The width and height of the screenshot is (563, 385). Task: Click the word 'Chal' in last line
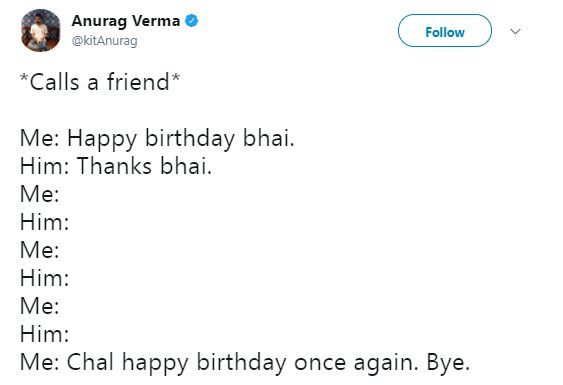90,362
